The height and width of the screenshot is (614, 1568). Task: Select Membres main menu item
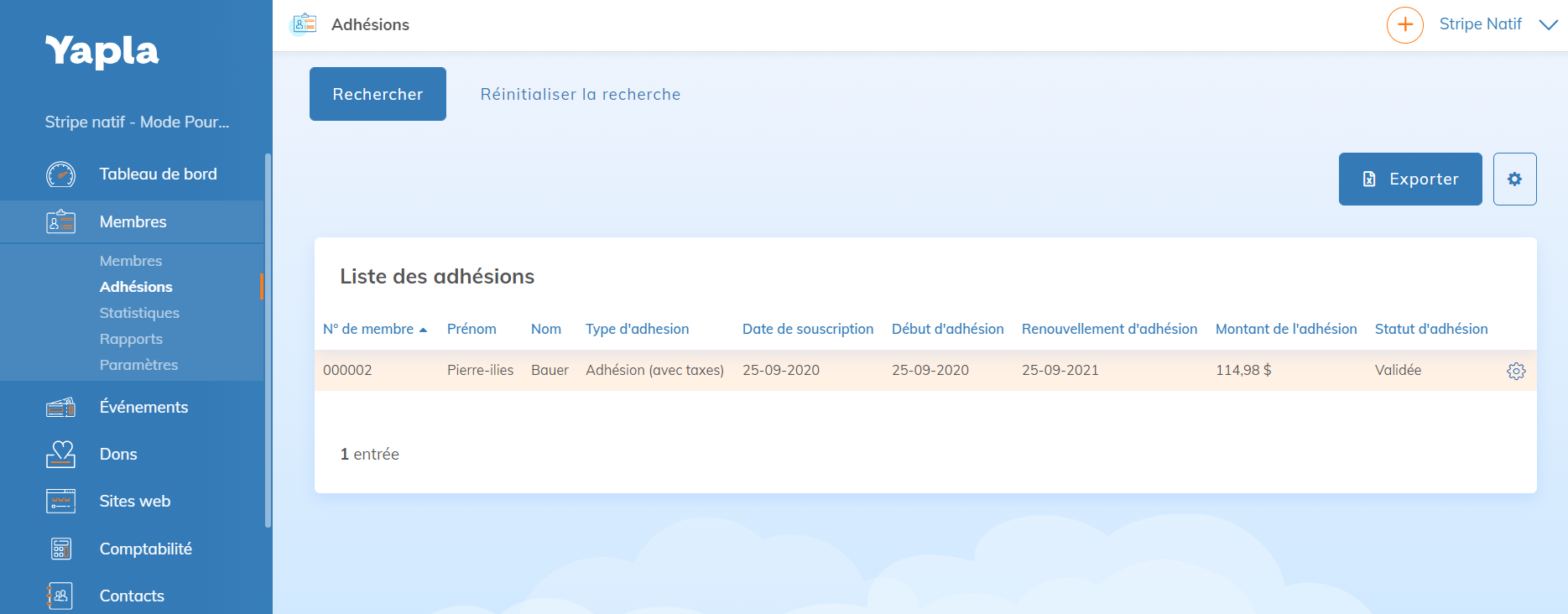pos(133,222)
